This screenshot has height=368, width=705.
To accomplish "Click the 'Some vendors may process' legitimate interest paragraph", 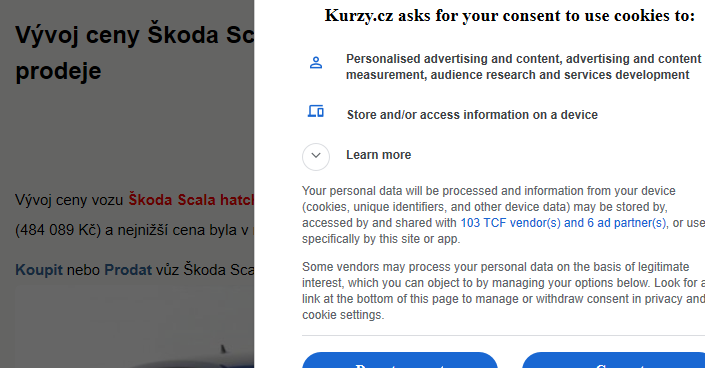I will click(503, 291).
